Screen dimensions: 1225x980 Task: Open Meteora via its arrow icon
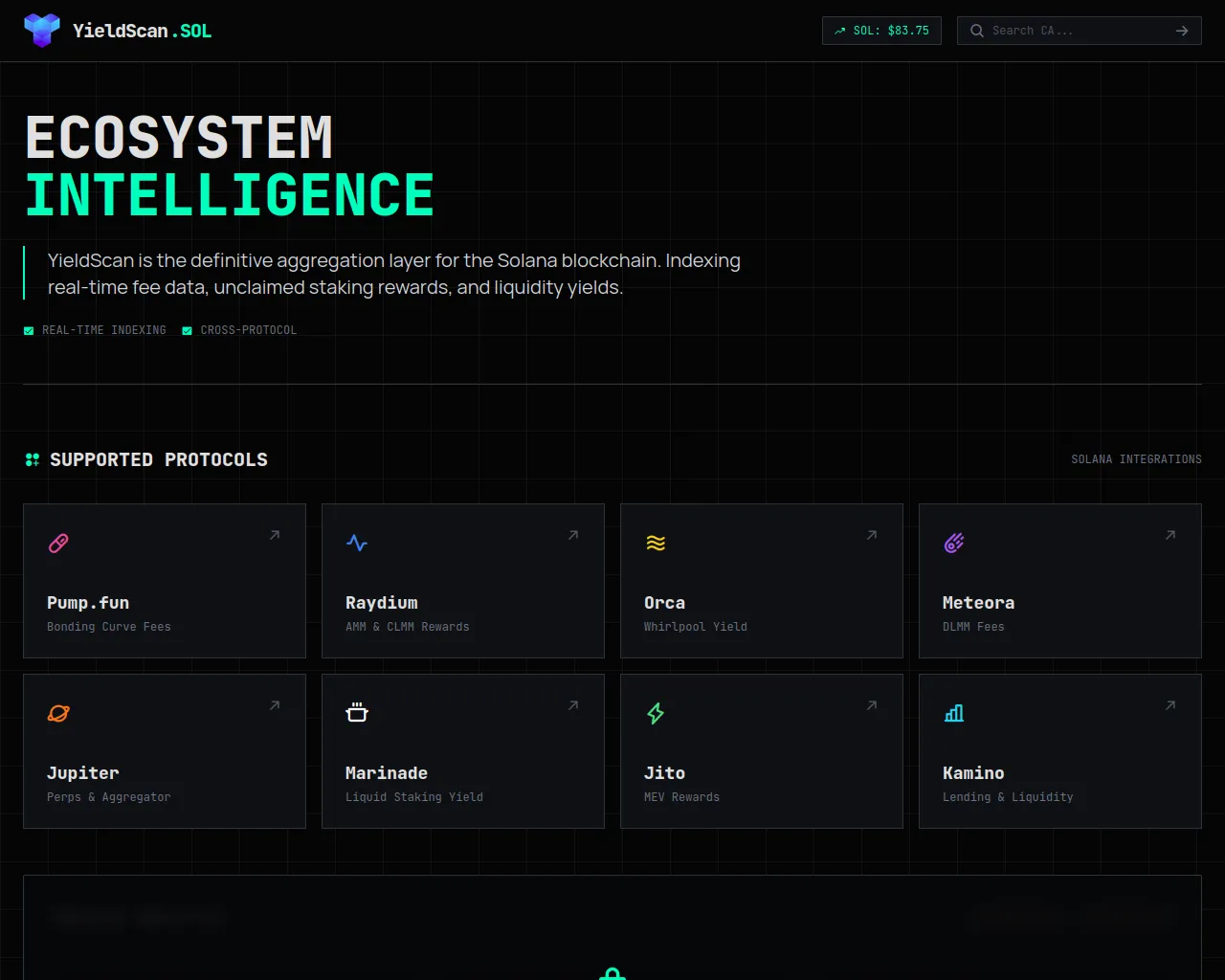(1170, 535)
